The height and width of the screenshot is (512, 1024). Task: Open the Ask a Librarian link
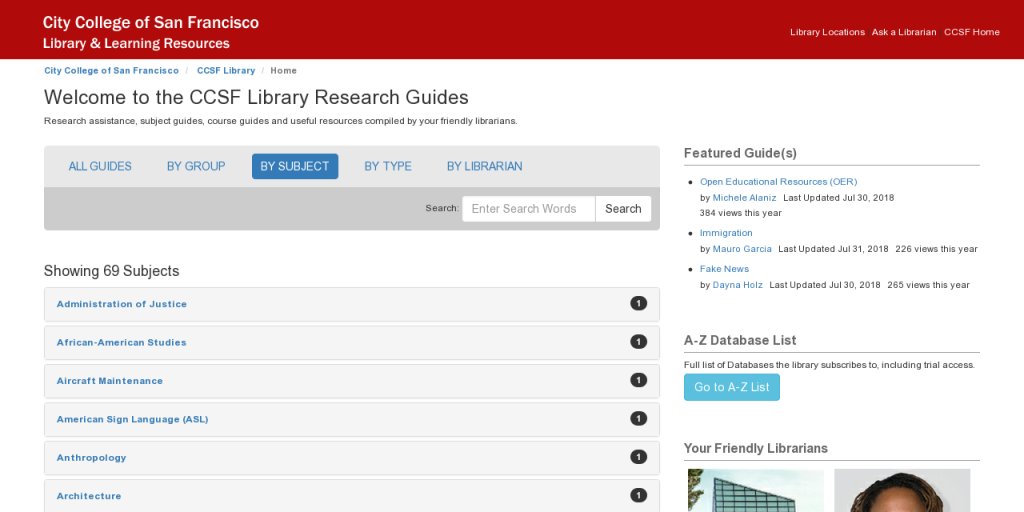(x=904, y=32)
